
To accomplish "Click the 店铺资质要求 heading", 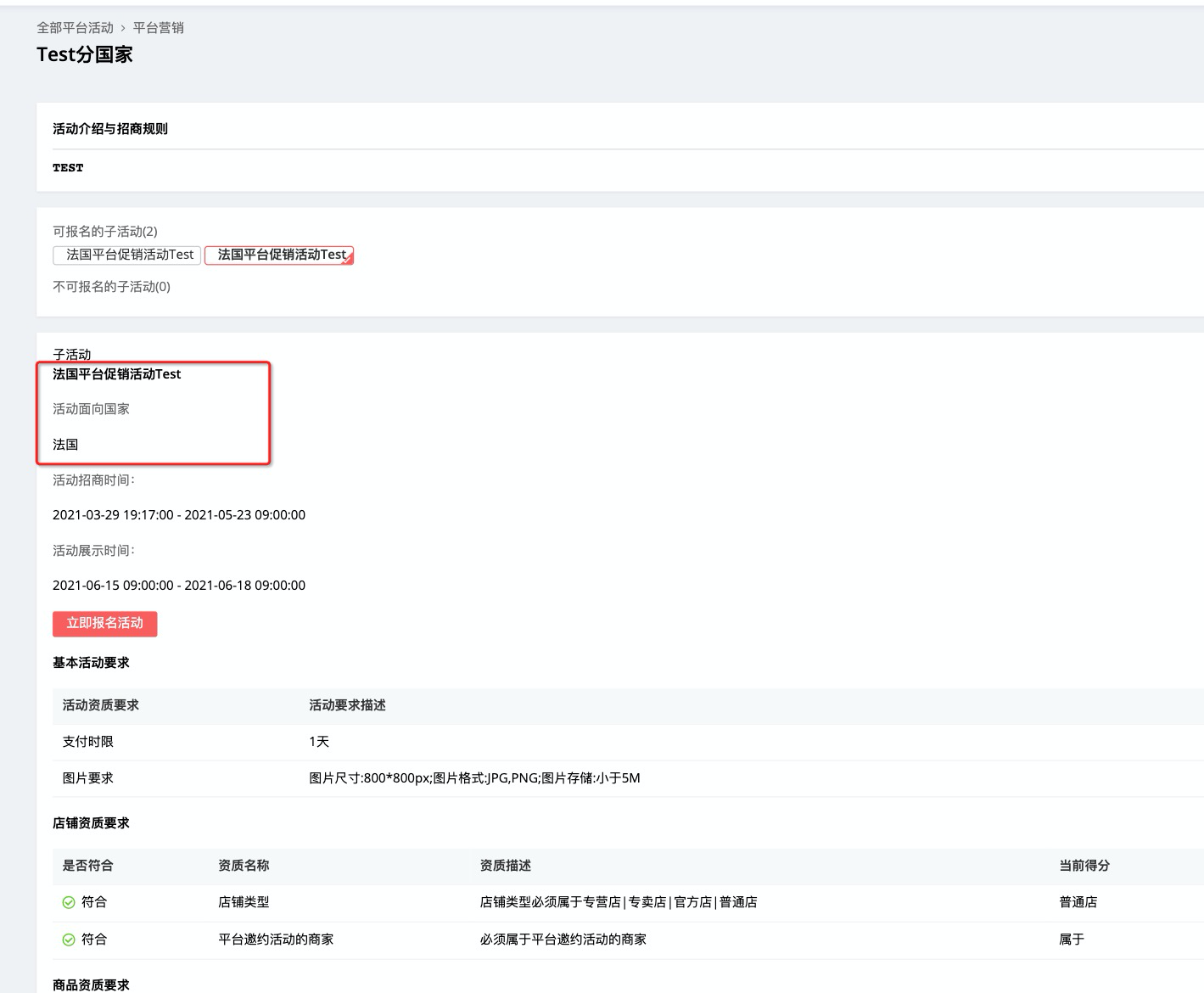I will click(91, 823).
